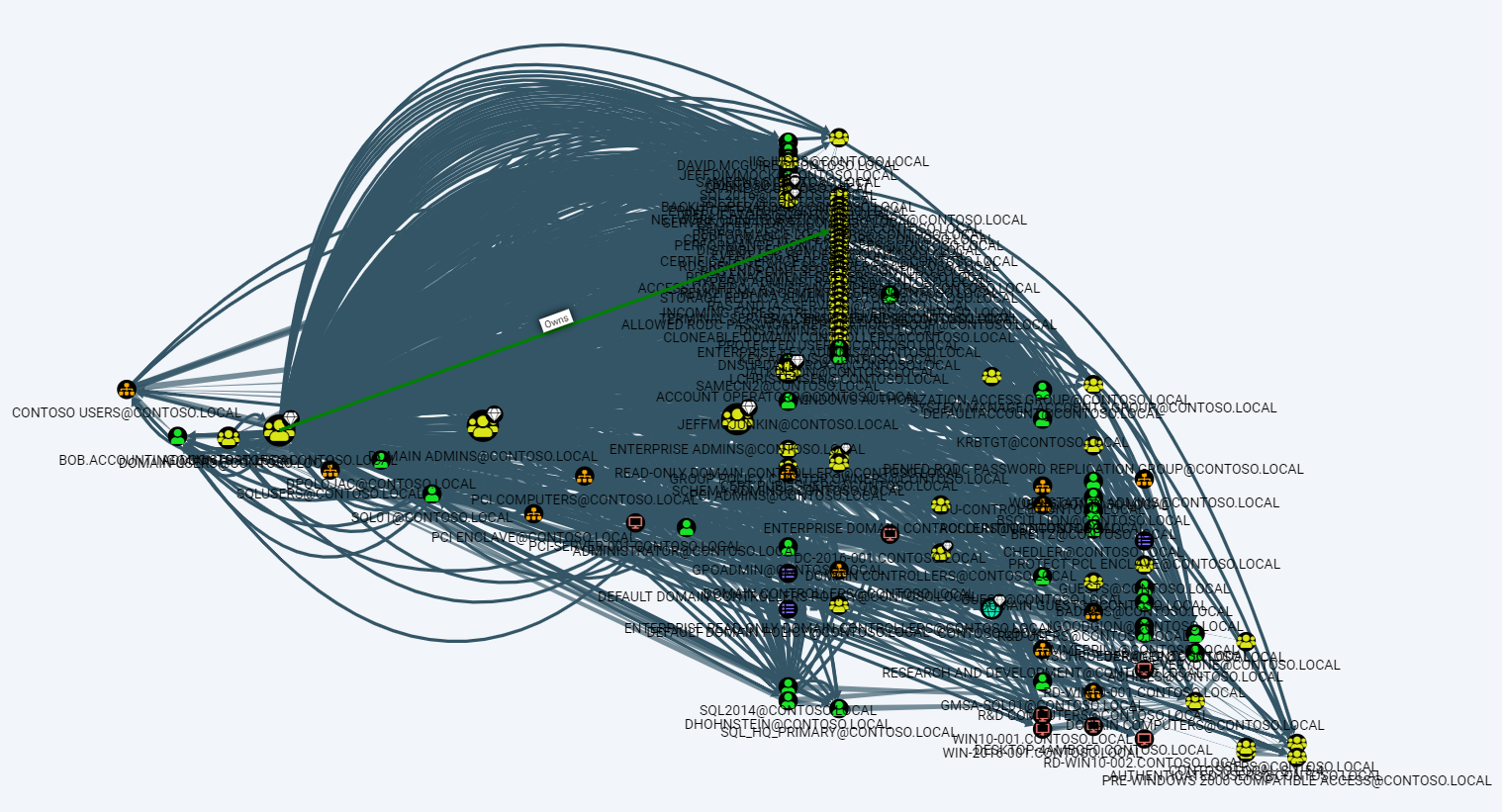This screenshot has width=1502, height=812.
Task: Click the Owns edge label
Action: pyautogui.click(x=556, y=320)
